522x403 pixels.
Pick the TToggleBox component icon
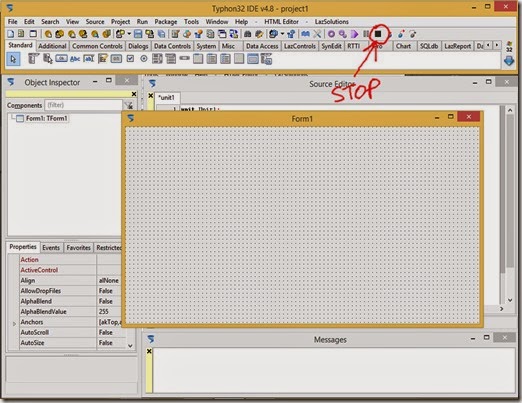tap(116, 59)
